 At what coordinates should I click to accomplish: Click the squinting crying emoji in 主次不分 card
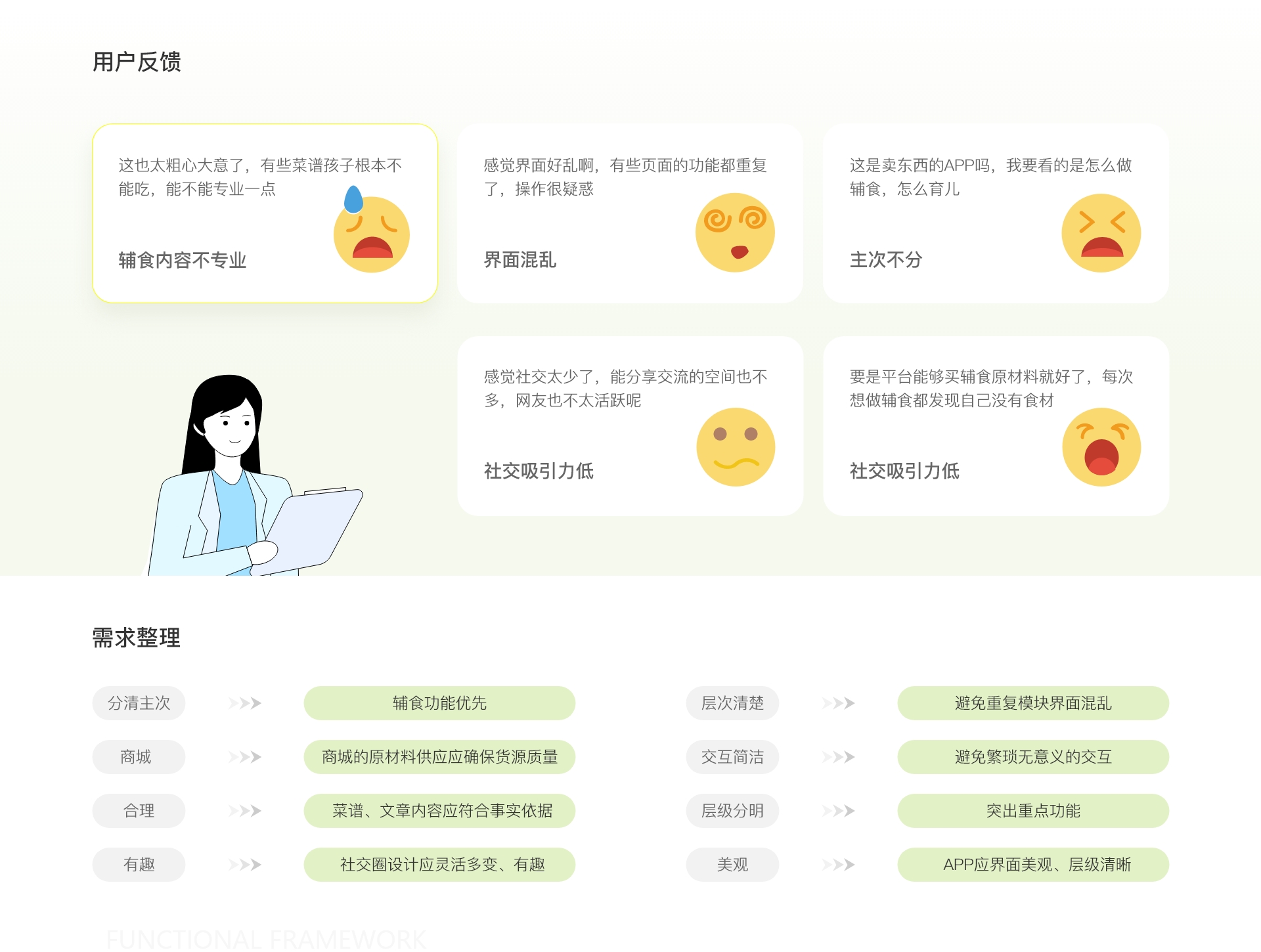[x=1101, y=233]
